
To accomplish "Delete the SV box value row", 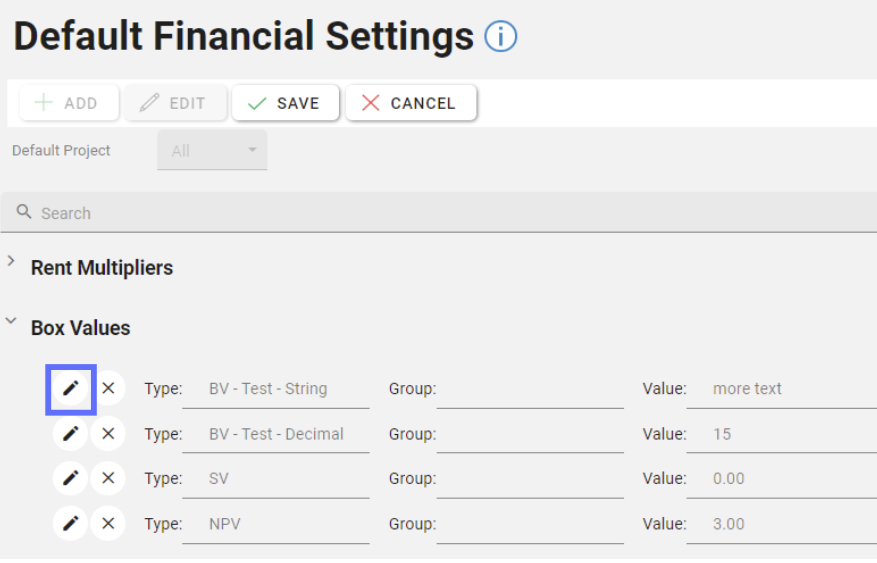I will point(108,479).
